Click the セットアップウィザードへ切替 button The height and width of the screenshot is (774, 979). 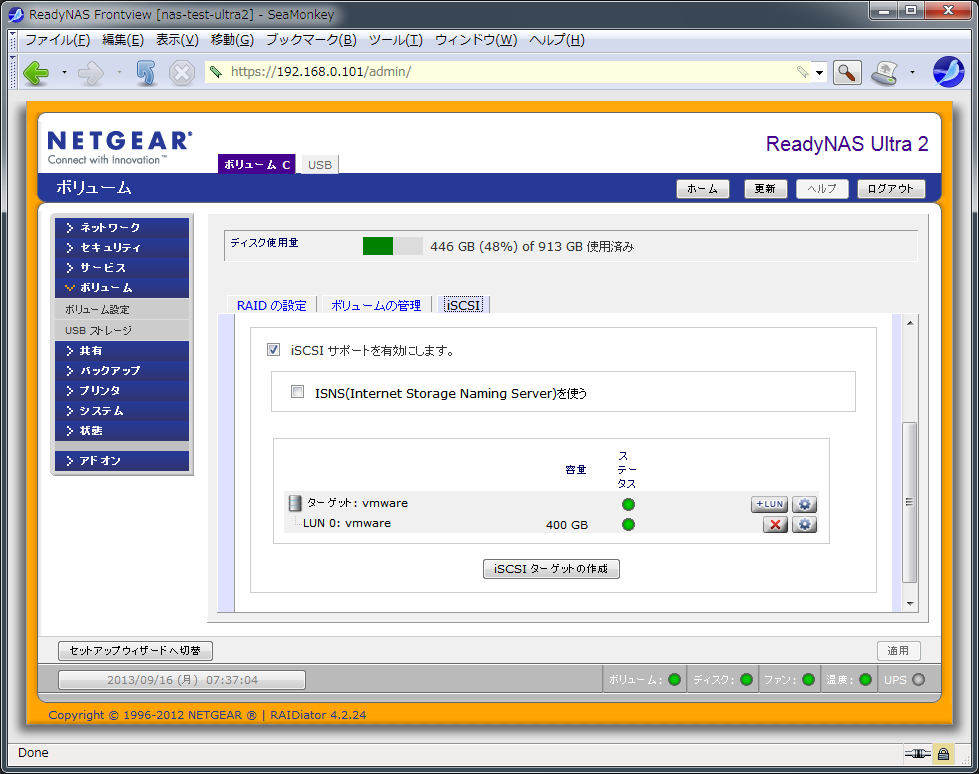coord(135,650)
